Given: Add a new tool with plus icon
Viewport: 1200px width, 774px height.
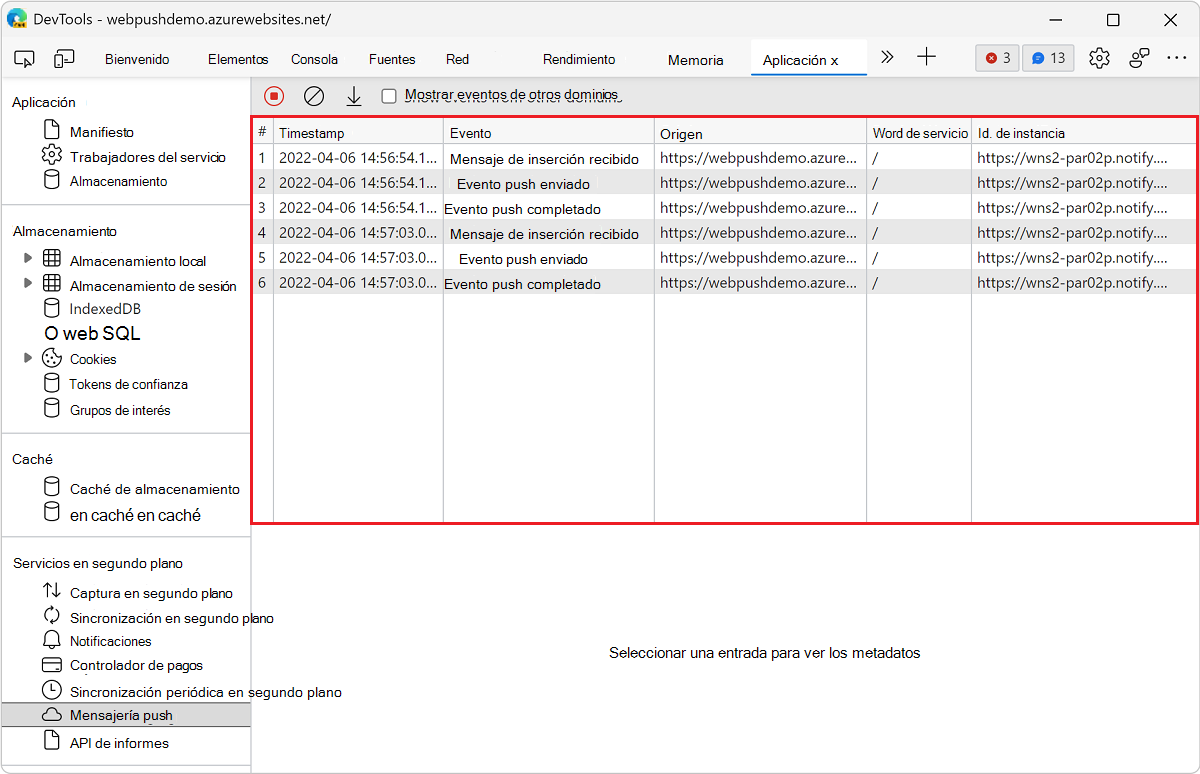Looking at the screenshot, I should (926, 58).
